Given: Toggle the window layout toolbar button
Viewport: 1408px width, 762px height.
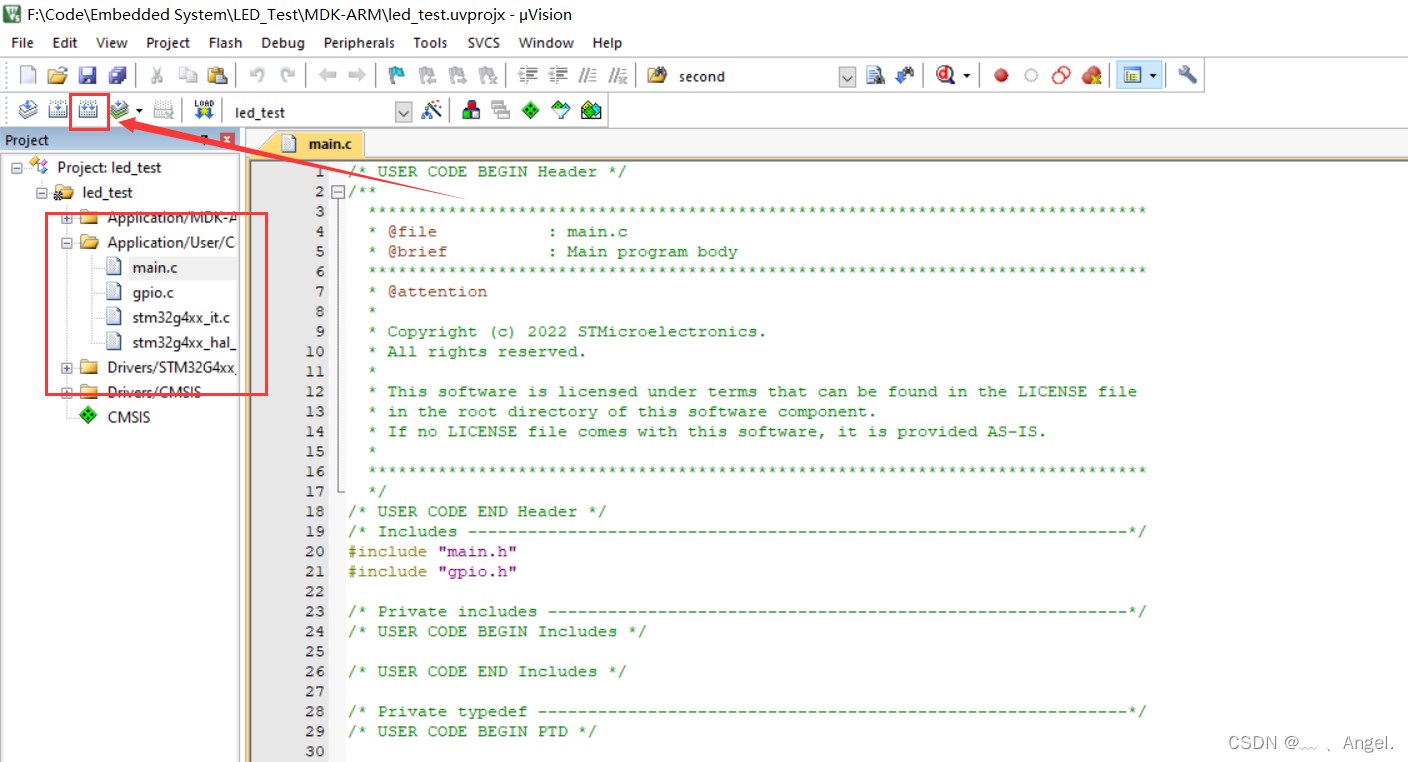Looking at the screenshot, I should tap(1132, 75).
